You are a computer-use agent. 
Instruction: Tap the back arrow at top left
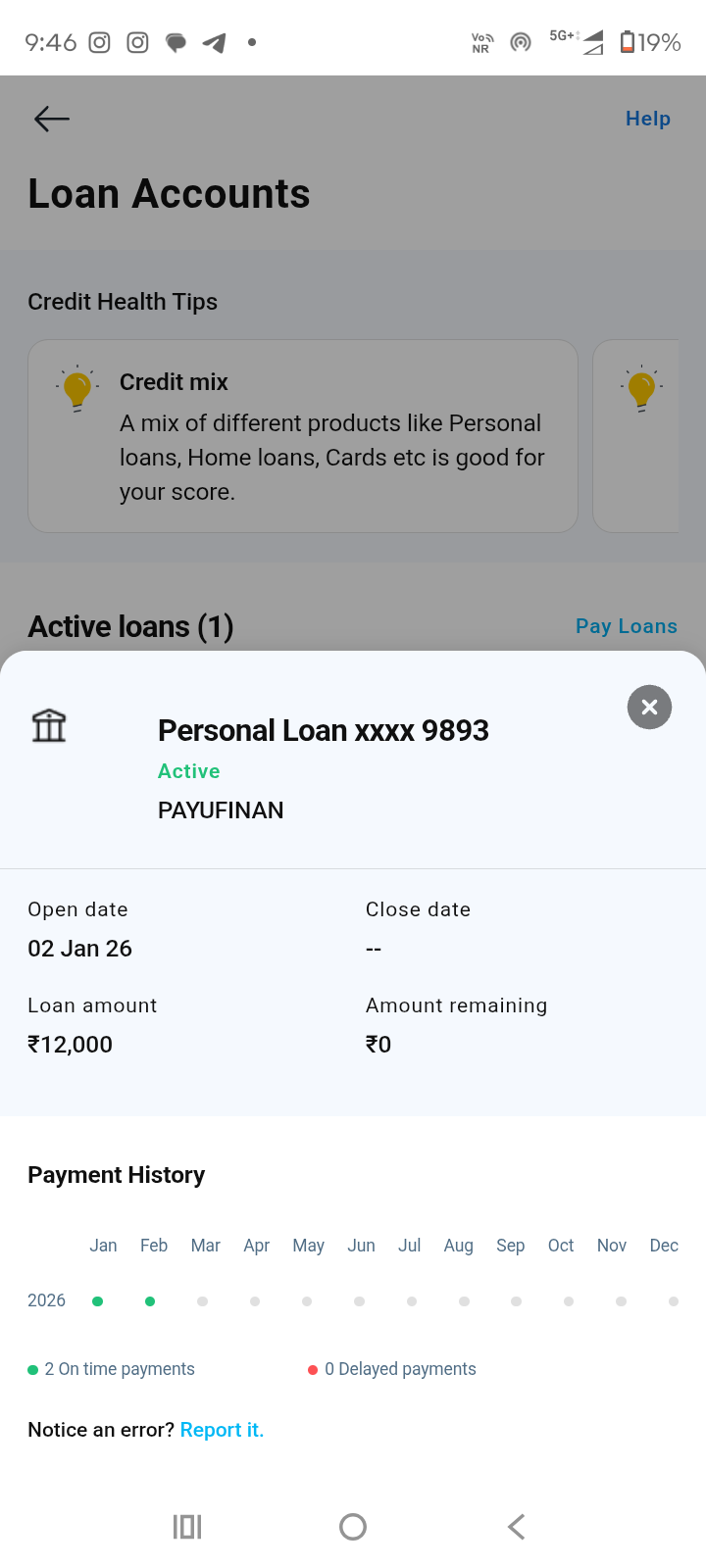(x=51, y=120)
